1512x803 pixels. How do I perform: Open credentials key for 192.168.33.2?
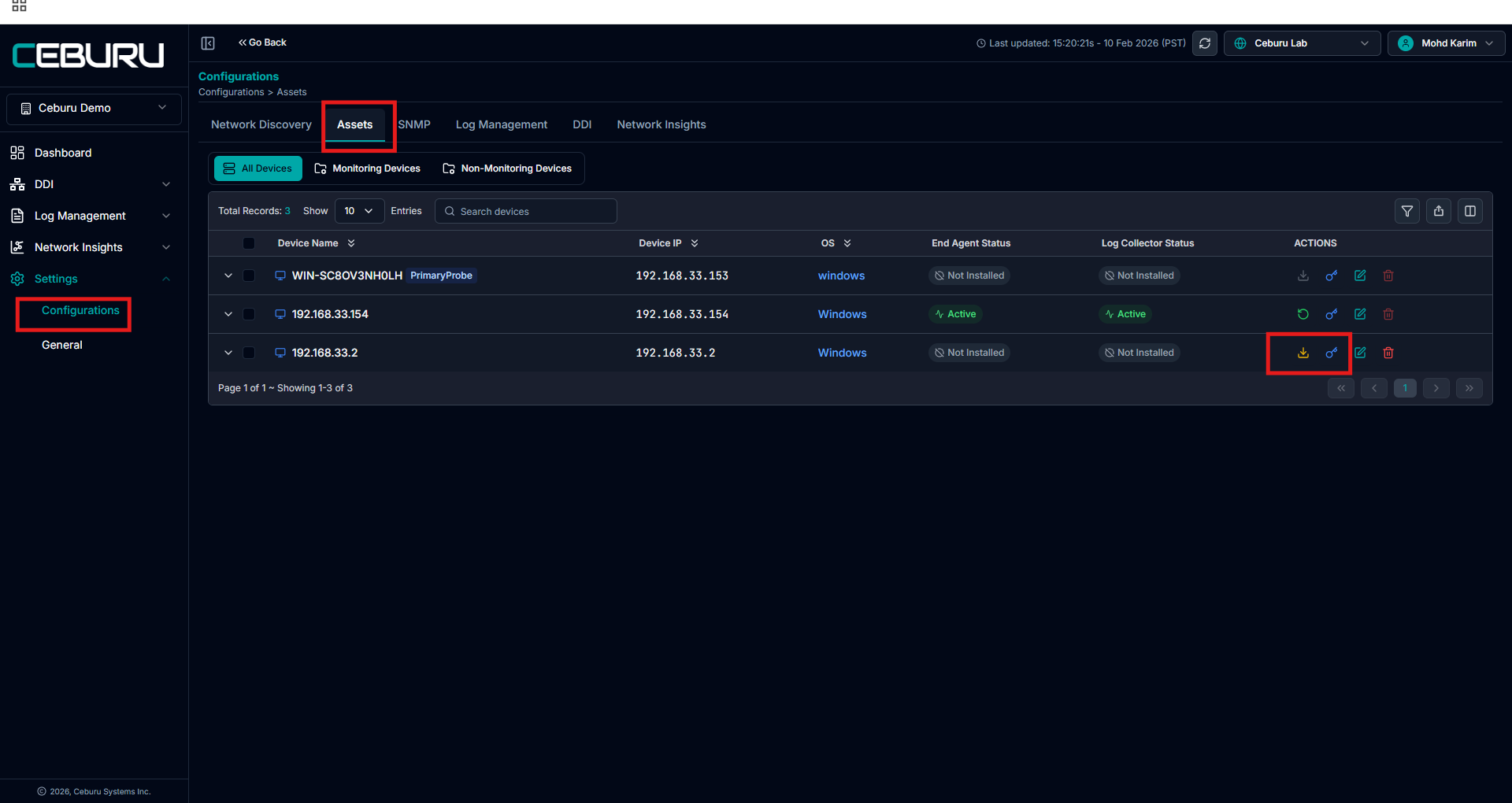coord(1332,353)
